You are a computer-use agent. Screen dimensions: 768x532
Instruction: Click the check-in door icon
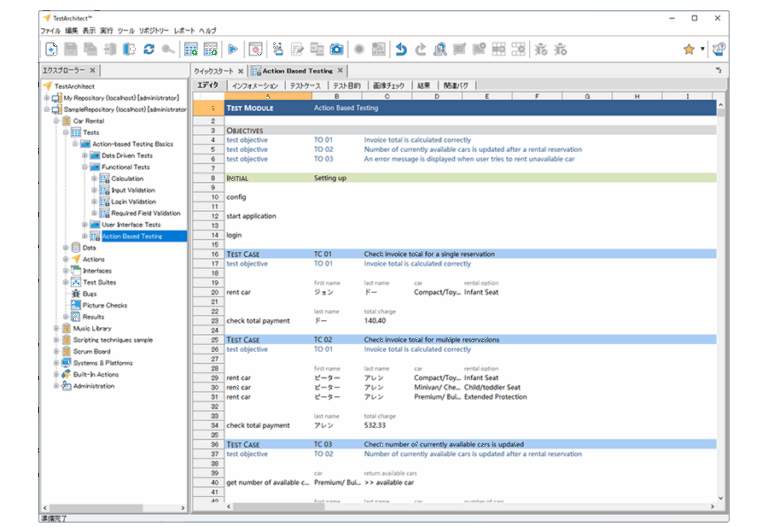click(x=129, y=49)
